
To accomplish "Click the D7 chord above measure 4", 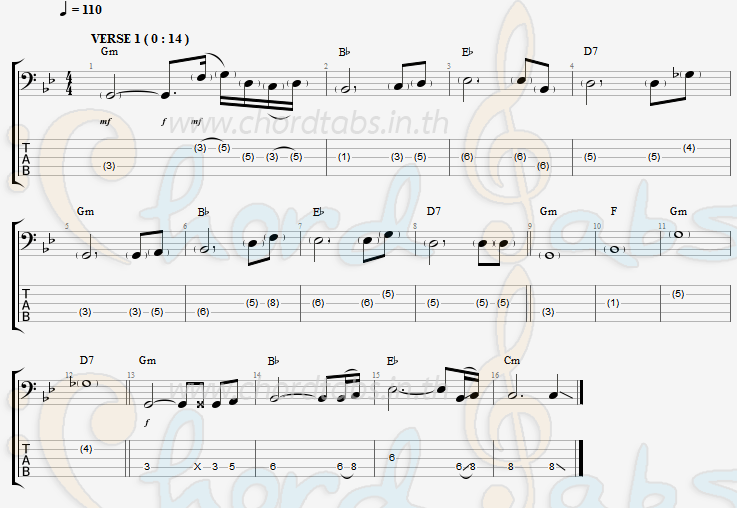I will point(590,51).
